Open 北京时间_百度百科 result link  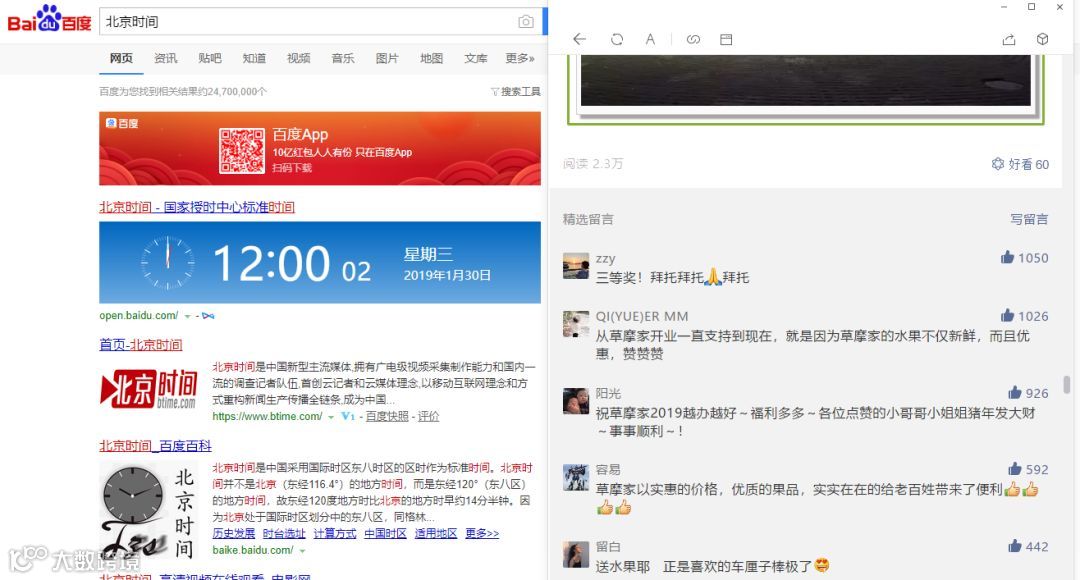tap(155, 446)
